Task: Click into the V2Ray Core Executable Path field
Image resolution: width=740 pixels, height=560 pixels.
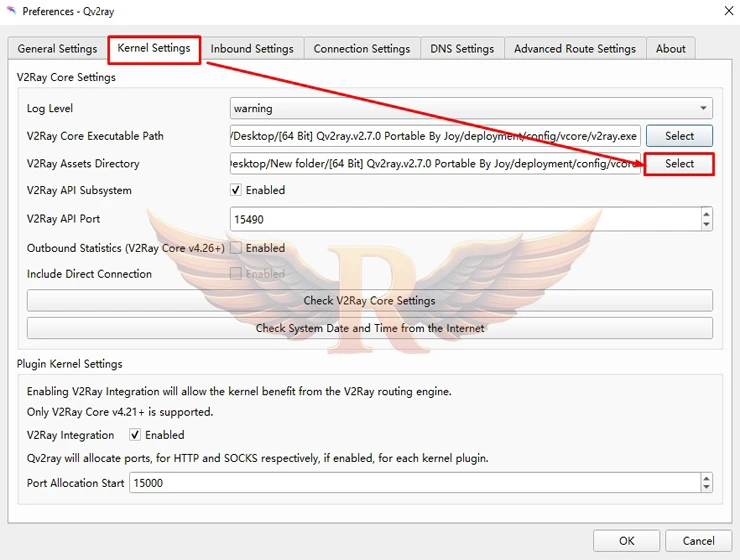Action: [x=434, y=136]
